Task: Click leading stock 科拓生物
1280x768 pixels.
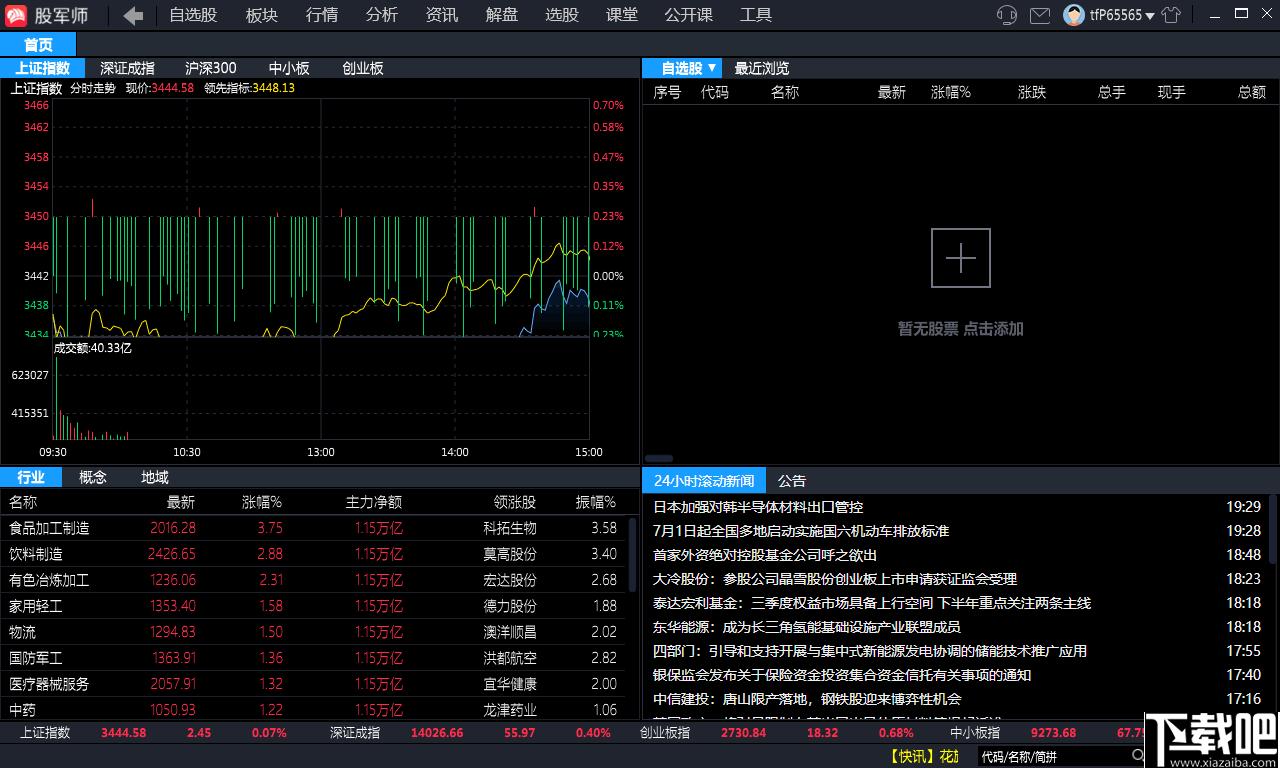Action: pyautogui.click(x=510, y=528)
